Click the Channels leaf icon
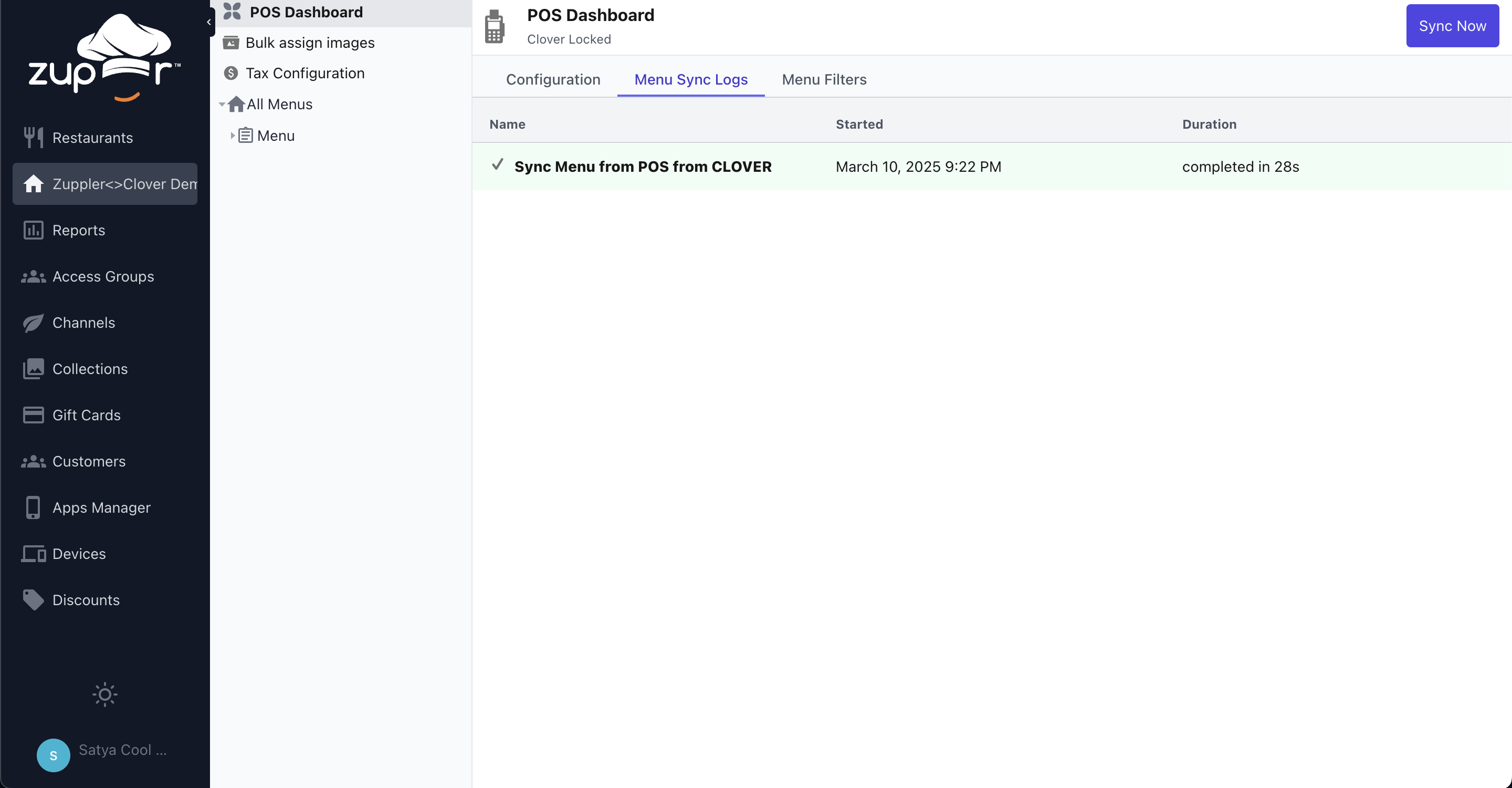 [33, 323]
